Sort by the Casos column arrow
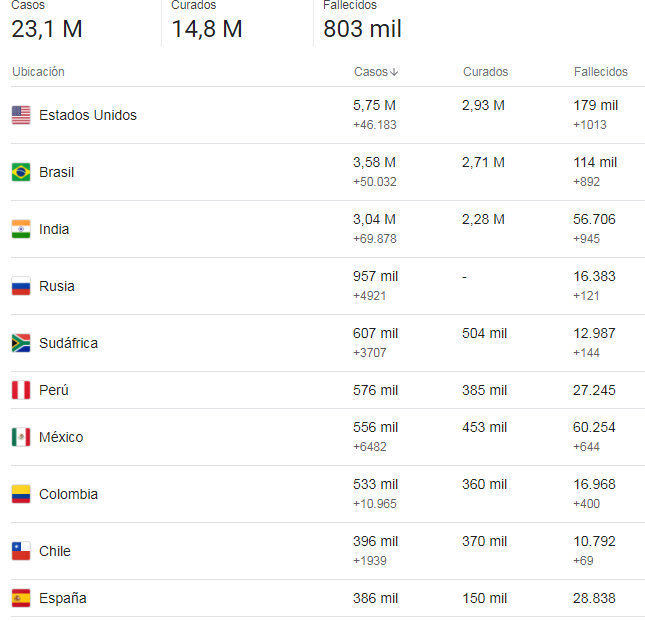This screenshot has height=621, width=645. coord(394,72)
